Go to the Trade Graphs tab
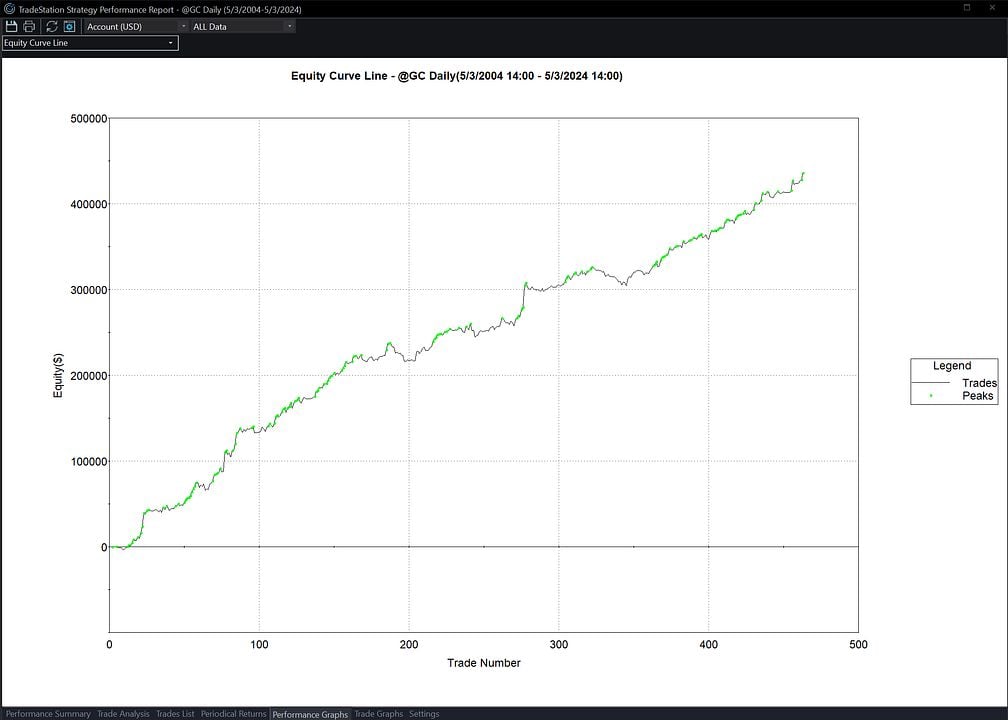 [x=379, y=714]
